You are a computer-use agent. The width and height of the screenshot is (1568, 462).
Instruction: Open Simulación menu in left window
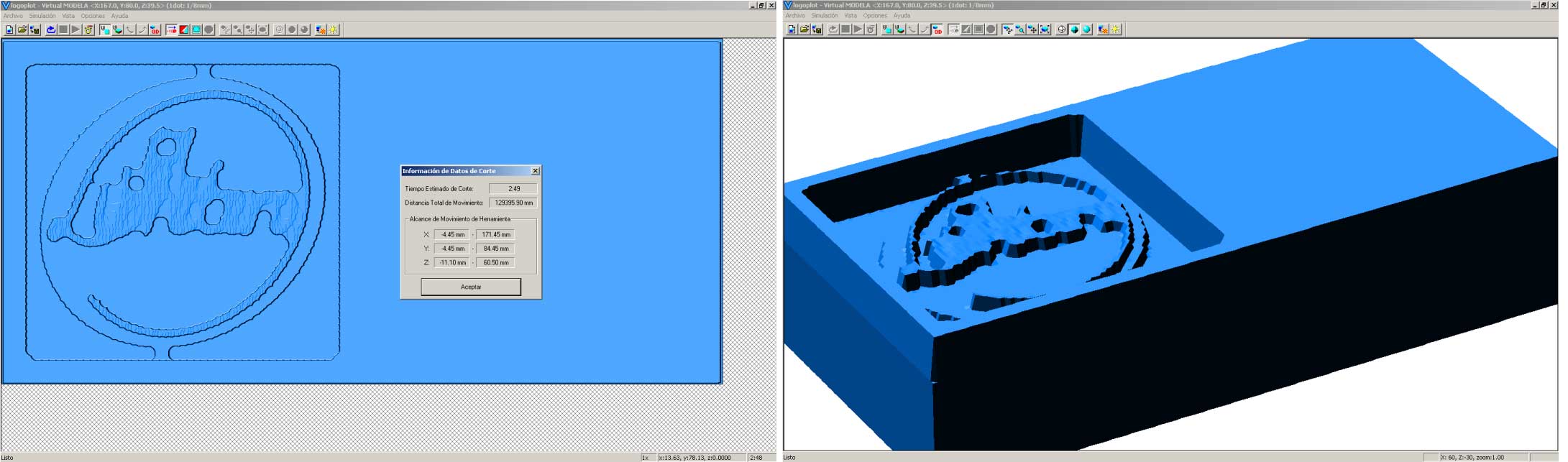click(42, 16)
